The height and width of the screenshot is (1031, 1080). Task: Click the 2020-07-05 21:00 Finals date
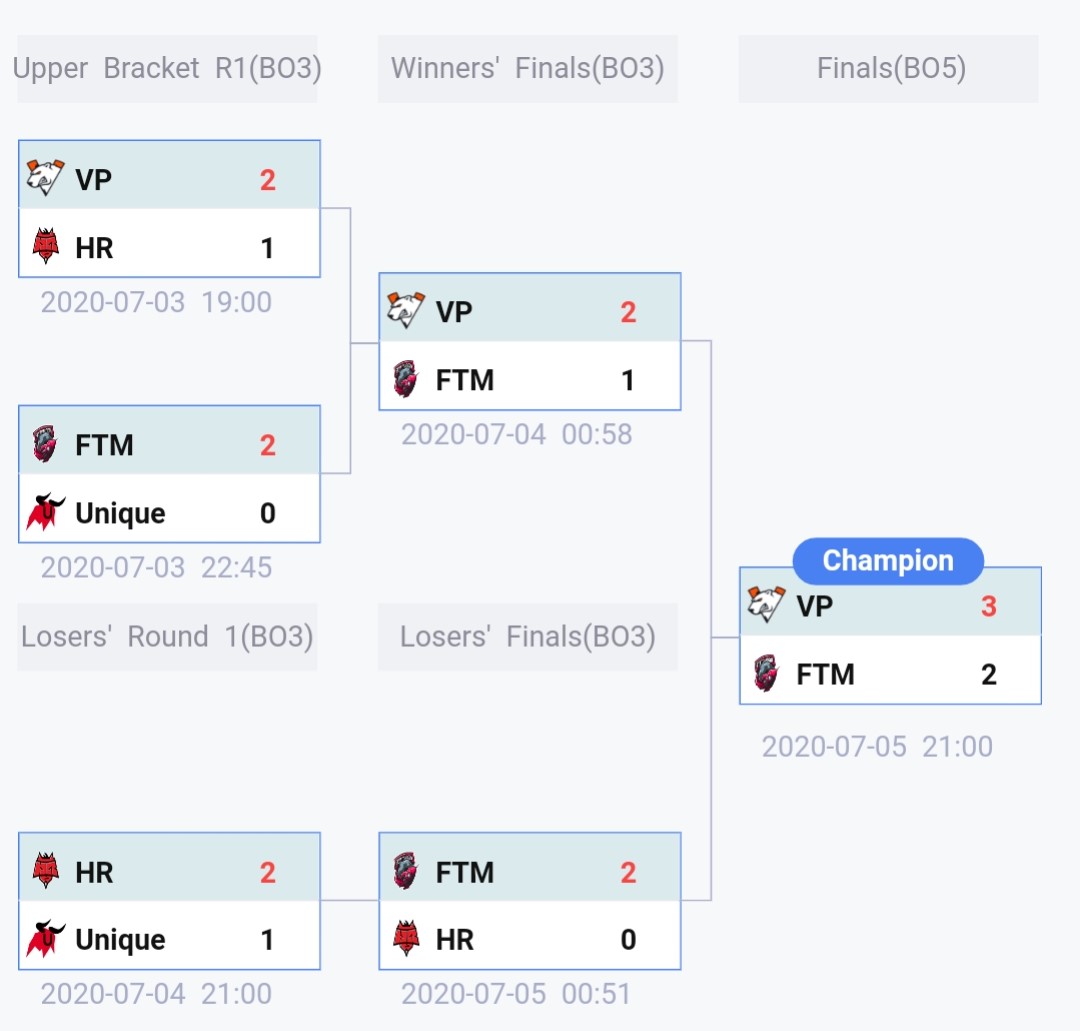(x=877, y=747)
